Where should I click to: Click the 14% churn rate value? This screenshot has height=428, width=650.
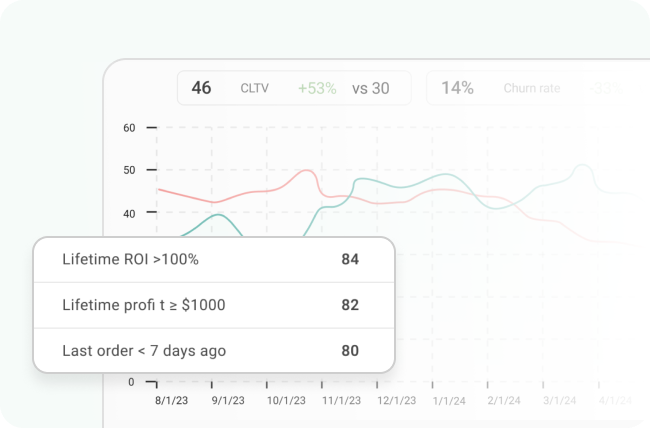(457, 88)
